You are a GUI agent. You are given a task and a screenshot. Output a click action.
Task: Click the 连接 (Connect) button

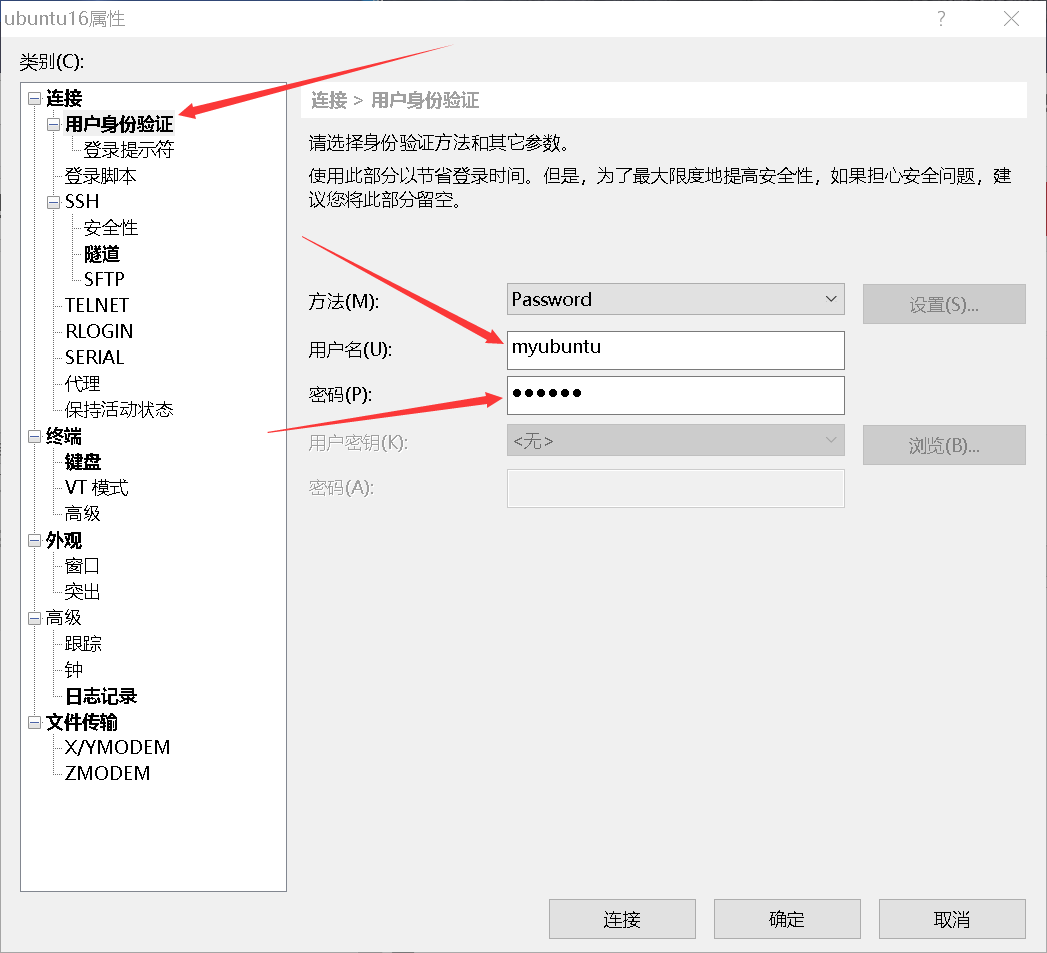(x=622, y=918)
